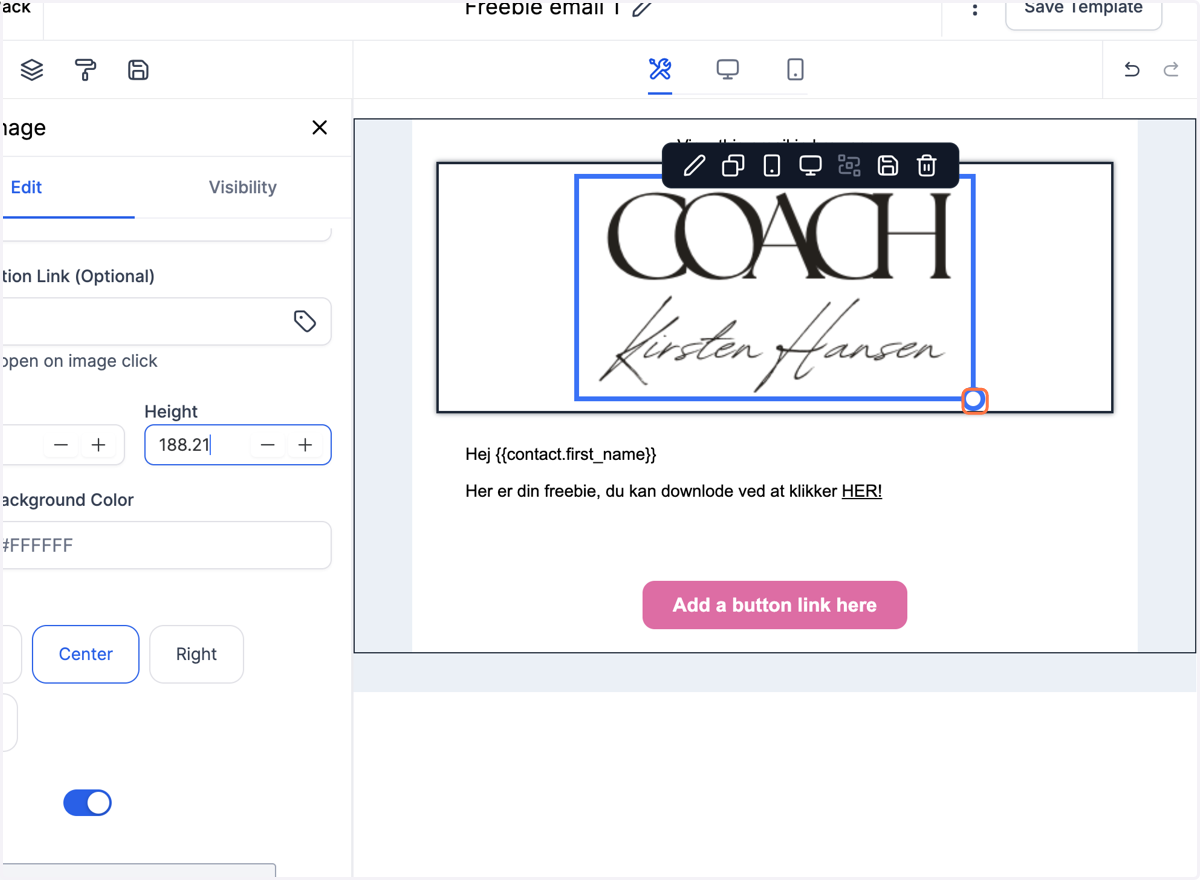Open the layers panel icon
The width and height of the screenshot is (1200, 880).
[32, 70]
